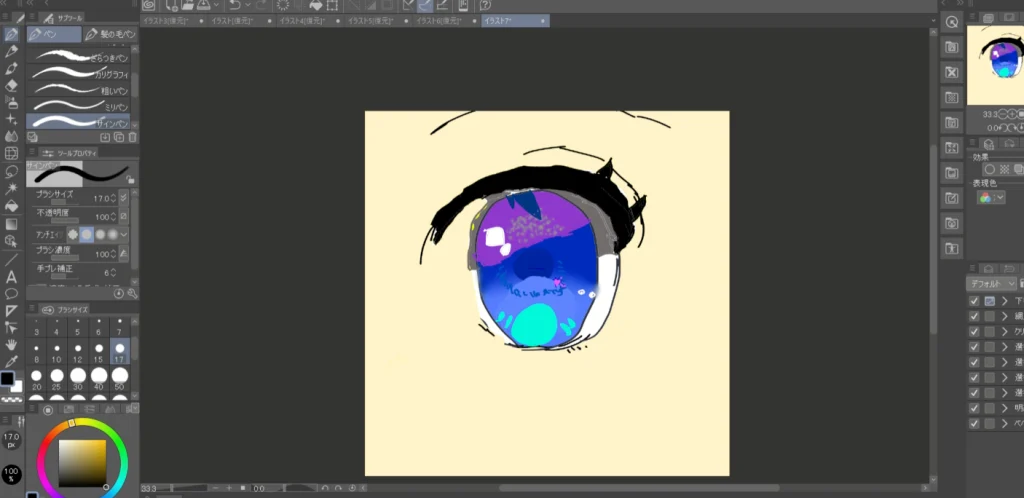Select the Lasso selection tool

11,172
